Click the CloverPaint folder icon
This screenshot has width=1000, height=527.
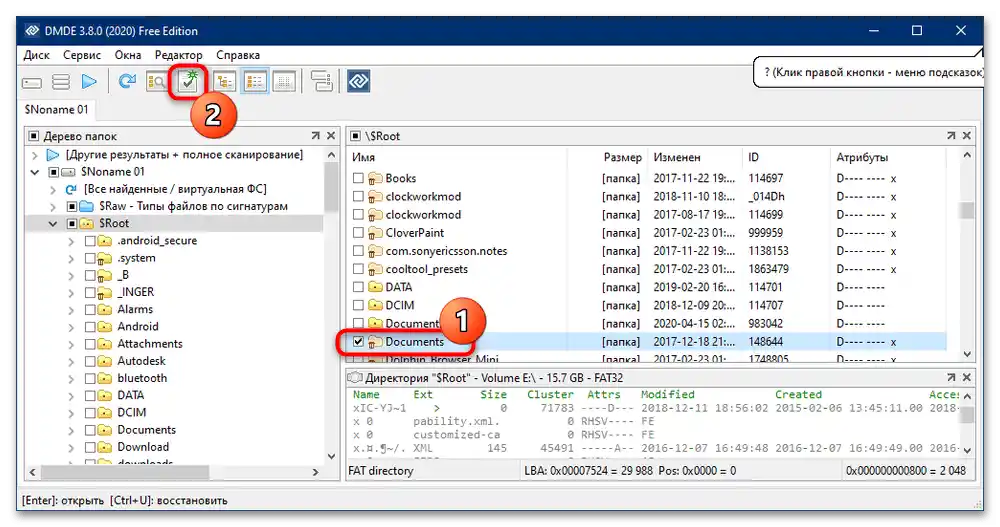click(x=375, y=233)
